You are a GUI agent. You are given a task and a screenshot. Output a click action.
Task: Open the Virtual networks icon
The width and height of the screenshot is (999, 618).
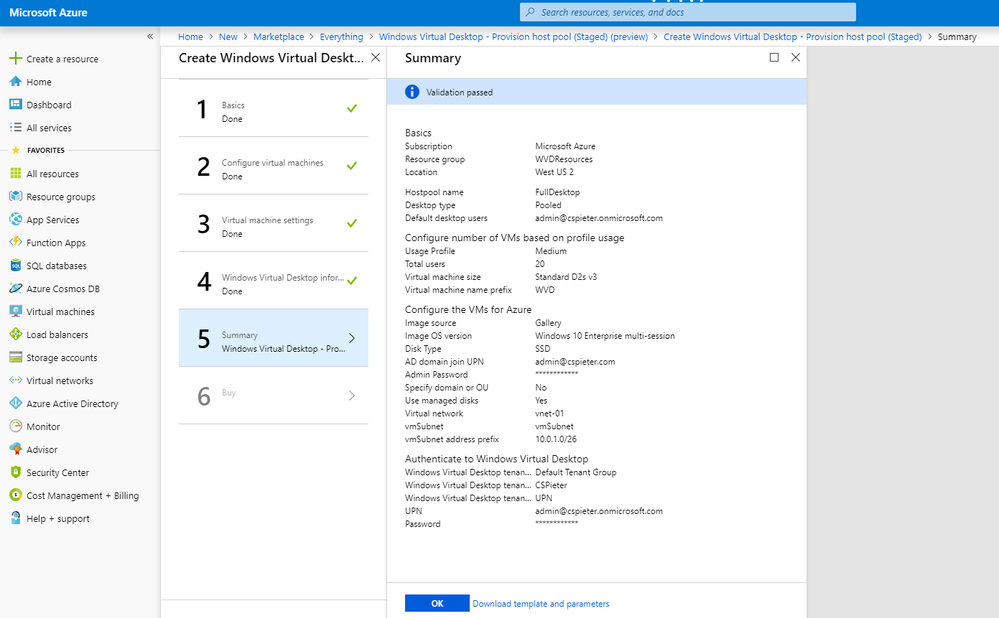click(15, 380)
